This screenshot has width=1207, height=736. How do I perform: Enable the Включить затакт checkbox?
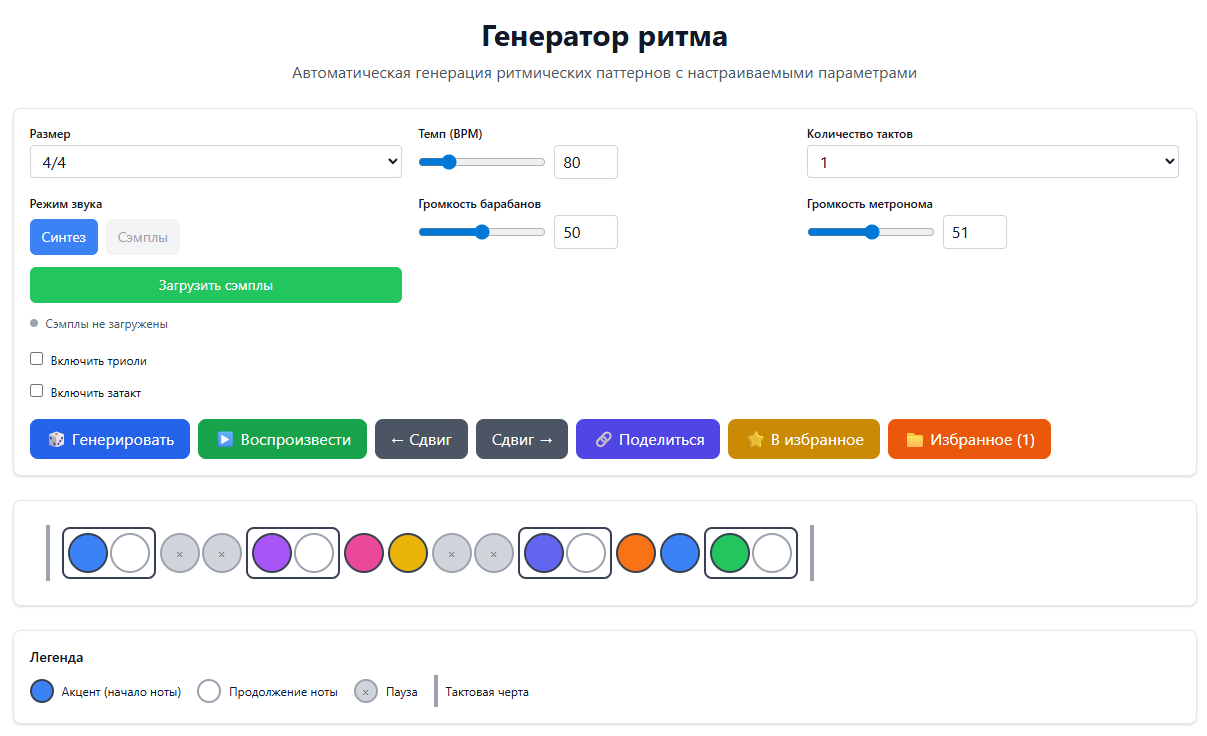coord(36,390)
